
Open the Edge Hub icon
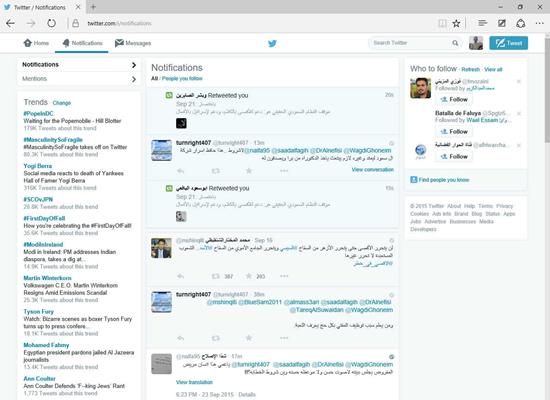pyautogui.click(x=483, y=23)
